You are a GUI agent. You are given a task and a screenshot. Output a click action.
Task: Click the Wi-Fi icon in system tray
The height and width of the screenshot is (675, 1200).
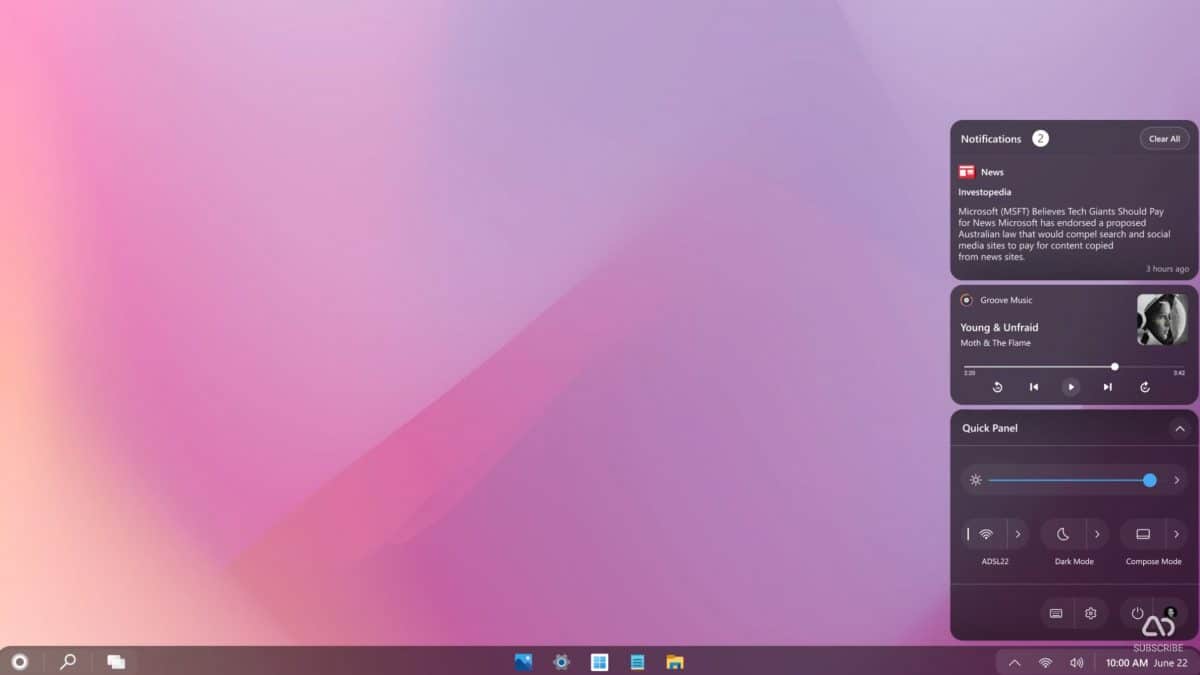point(1045,662)
